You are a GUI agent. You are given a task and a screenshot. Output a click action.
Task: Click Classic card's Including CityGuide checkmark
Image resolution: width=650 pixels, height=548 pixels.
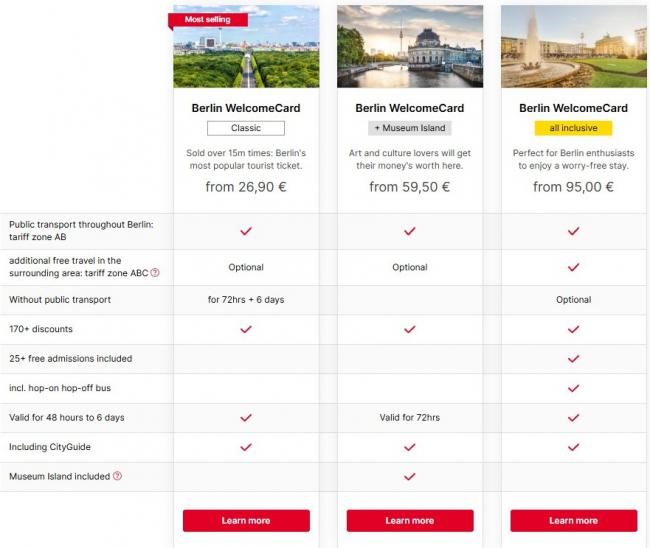tap(246, 447)
